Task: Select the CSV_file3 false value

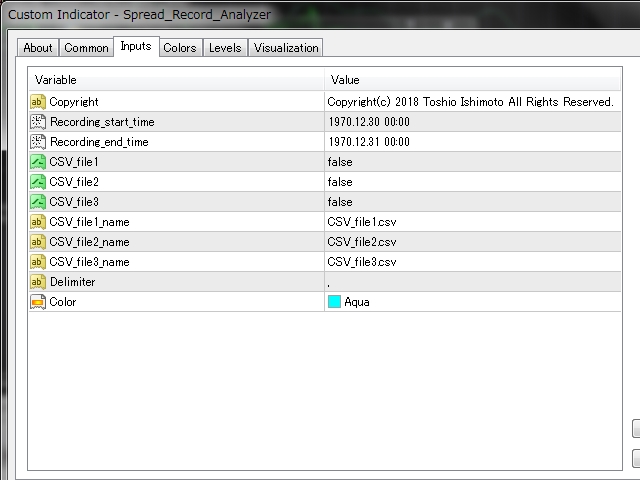Action: tap(340, 202)
